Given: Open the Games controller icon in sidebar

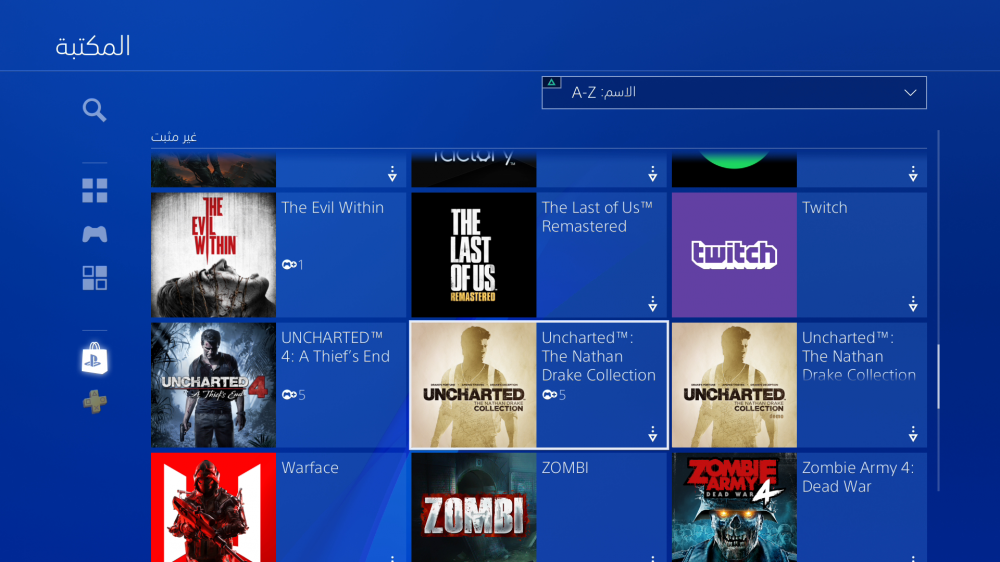Looking at the screenshot, I should 94,234.
